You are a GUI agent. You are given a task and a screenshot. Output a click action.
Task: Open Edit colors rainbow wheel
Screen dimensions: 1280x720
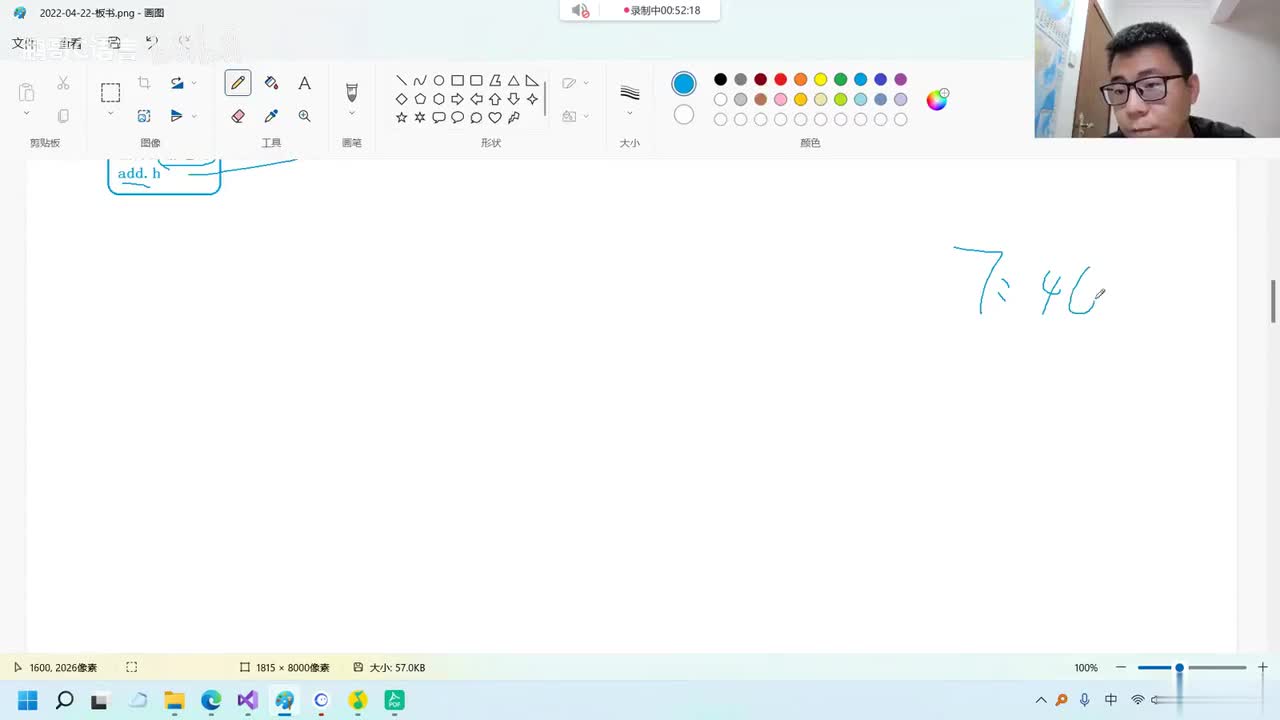coord(937,99)
